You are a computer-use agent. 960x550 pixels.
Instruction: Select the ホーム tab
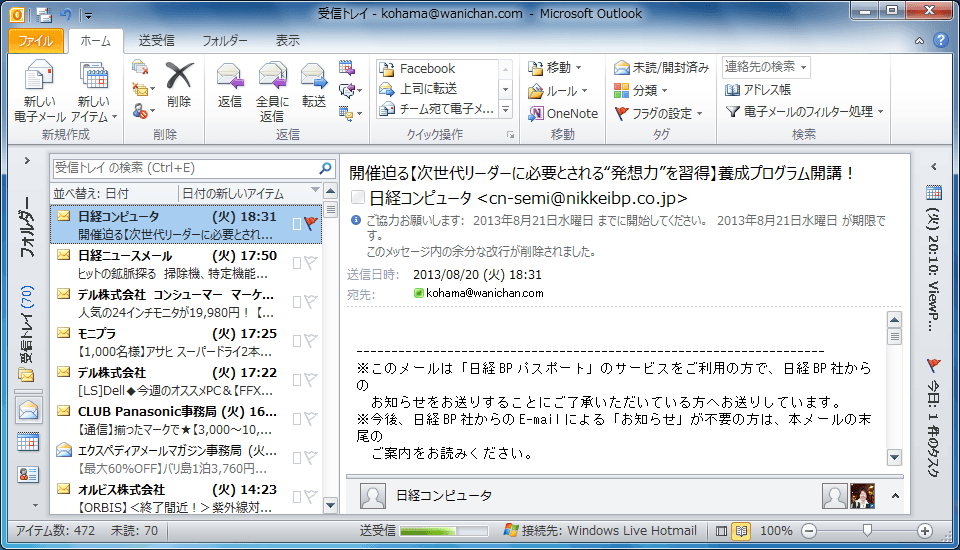pyautogui.click(x=96, y=41)
